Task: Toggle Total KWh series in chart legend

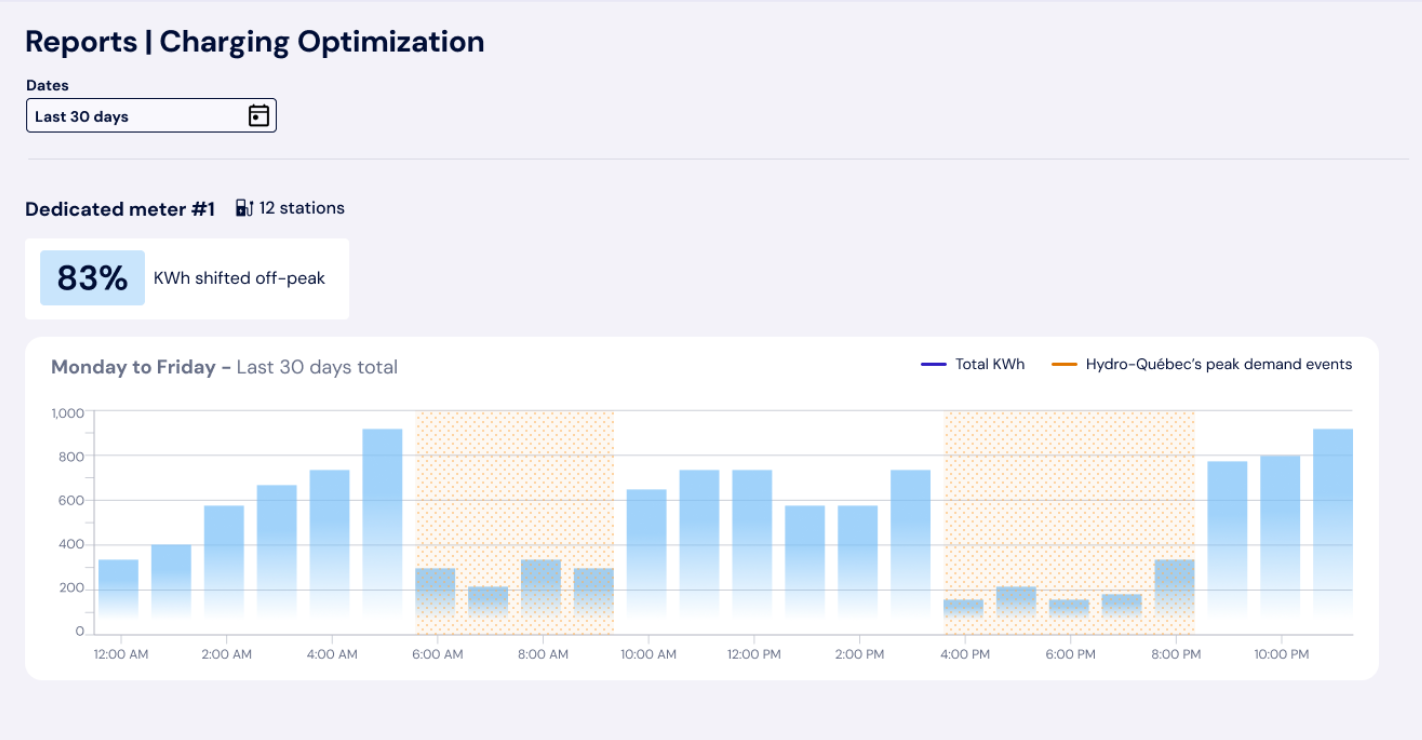Action: (x=989, y=365)
